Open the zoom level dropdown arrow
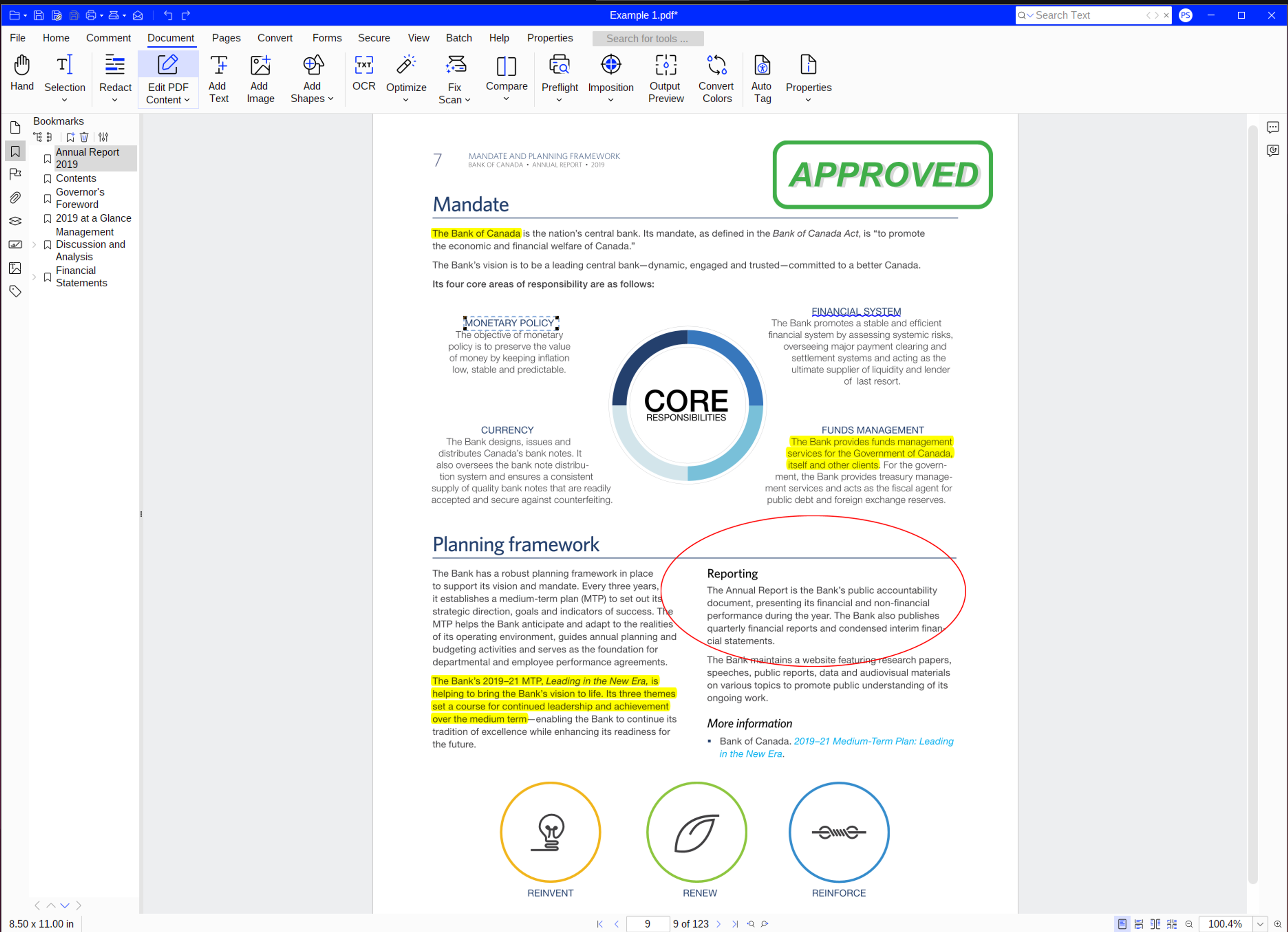The width and height of the screenshot is (1288, 932). (1259, 924)
